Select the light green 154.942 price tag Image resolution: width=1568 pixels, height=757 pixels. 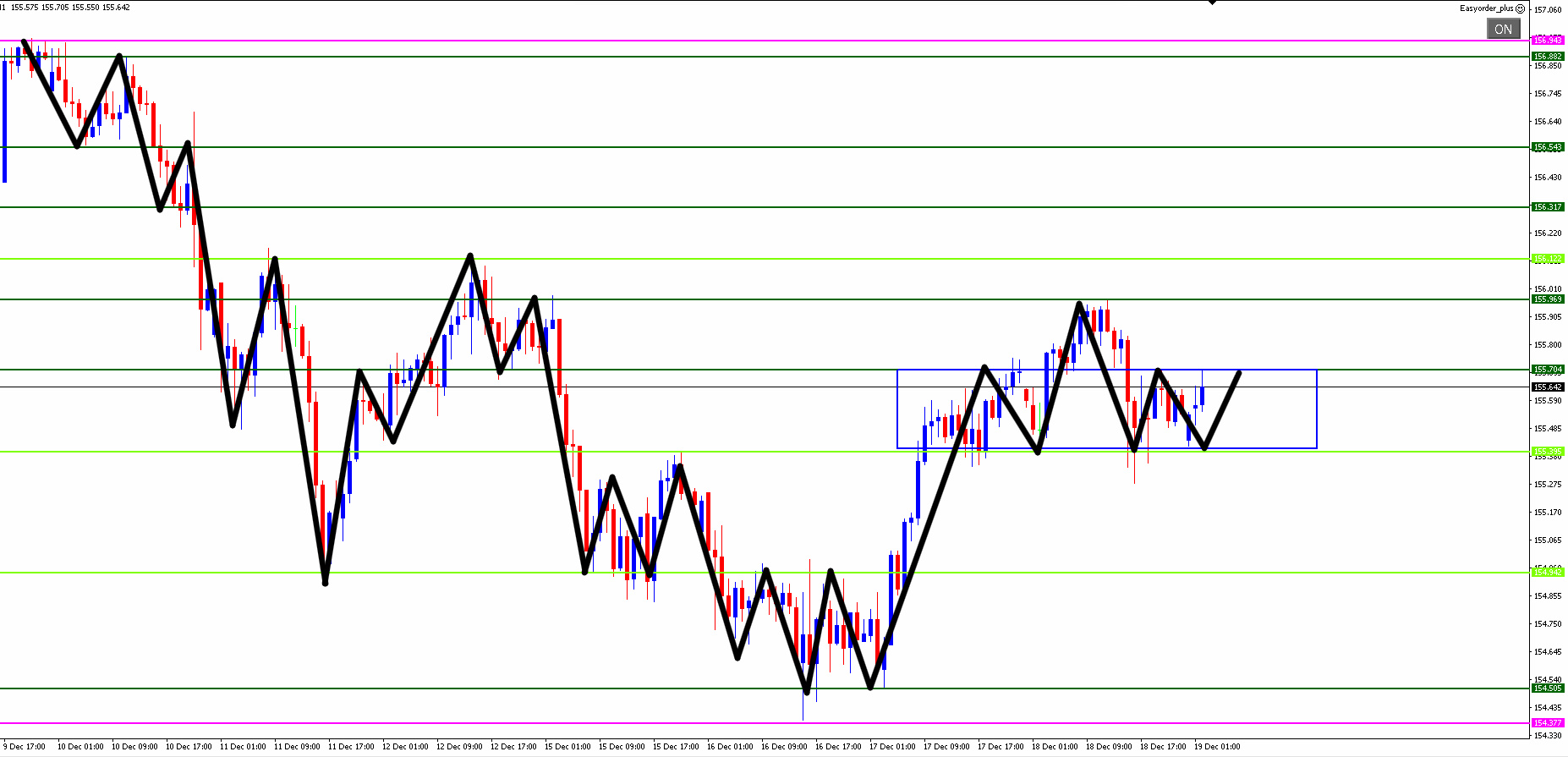tap(1548, 573)
